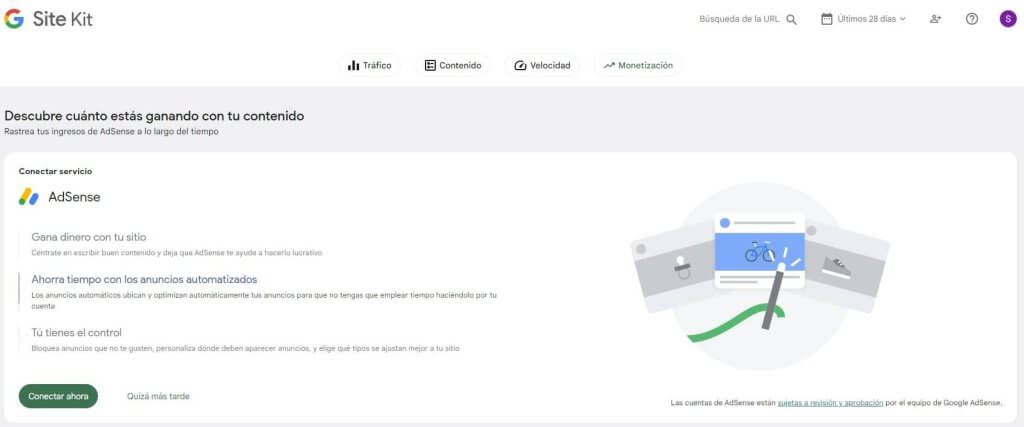Image resolution: width=1024 pixels, height=427 pixels.
Task: Switch to the Contenido tab
Action: coord(453,65)
